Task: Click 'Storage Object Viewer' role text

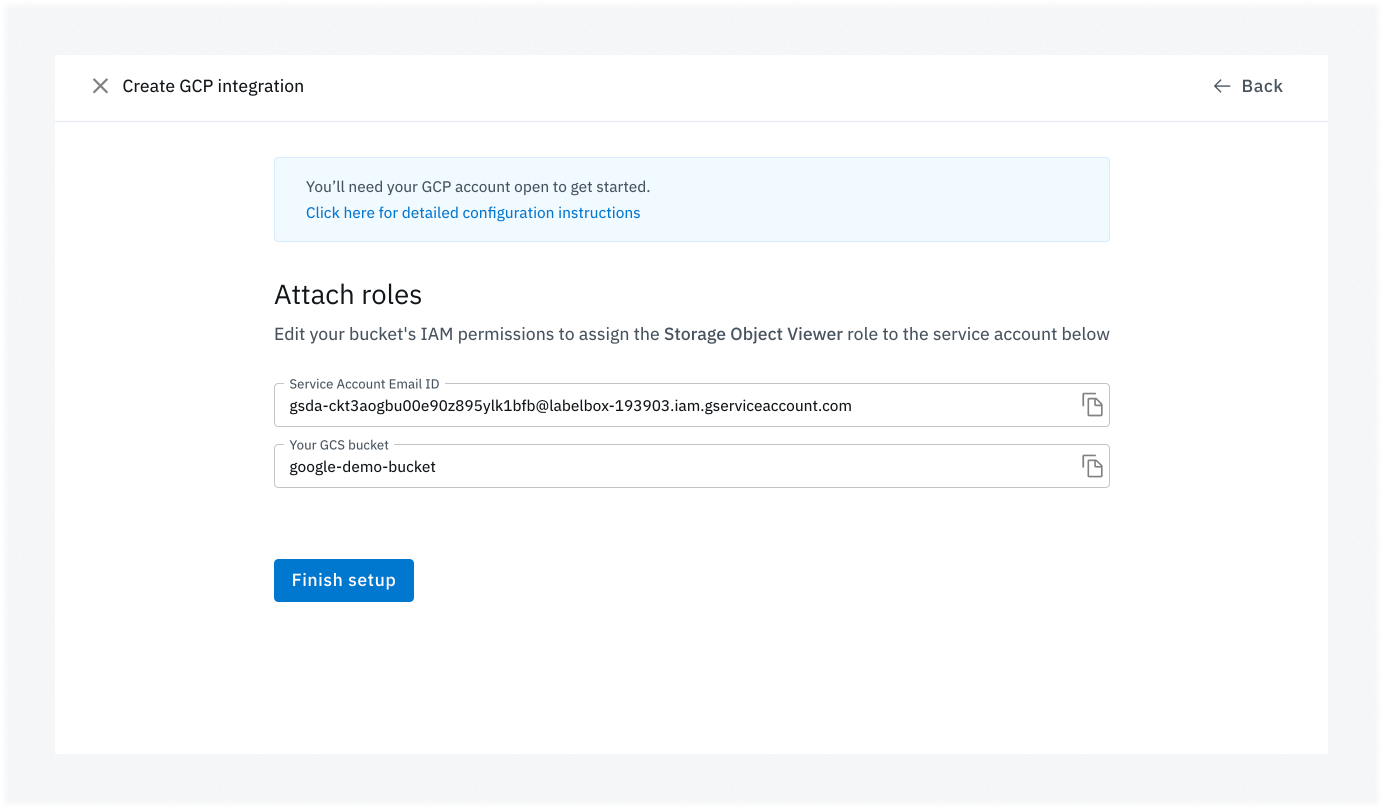Action: 753,334
